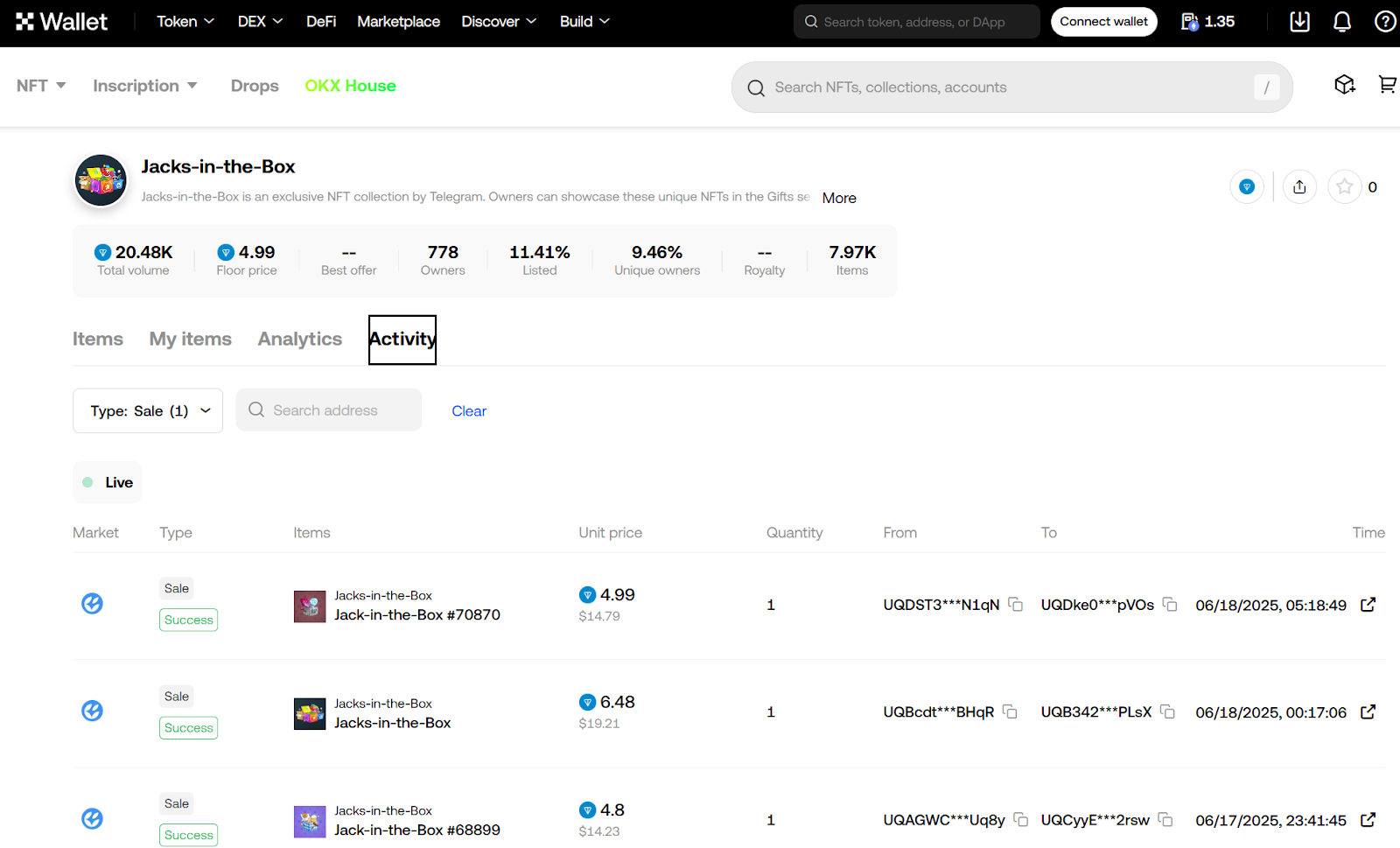The width and height of the screenshot is (1400, 848).
Task: Open the NFT cube plus icon
Action: click(x=1345, y=84)
